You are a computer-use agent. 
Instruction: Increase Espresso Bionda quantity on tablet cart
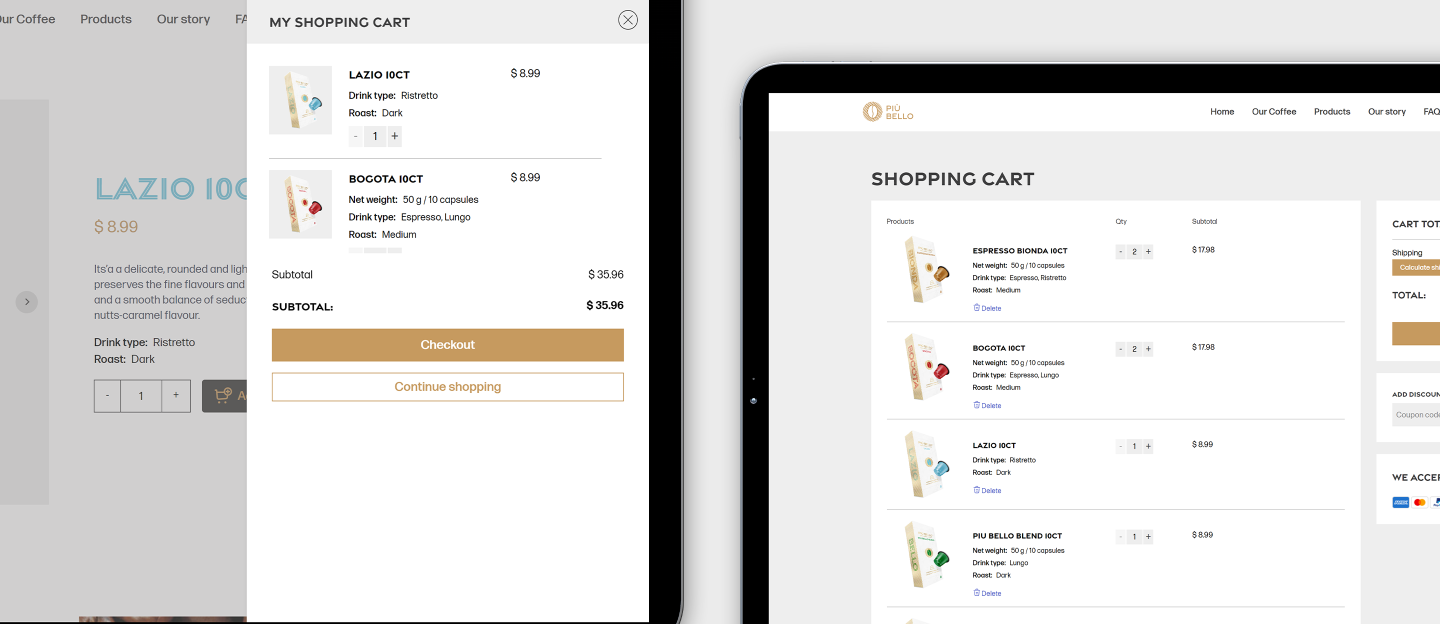(1148, 252)
